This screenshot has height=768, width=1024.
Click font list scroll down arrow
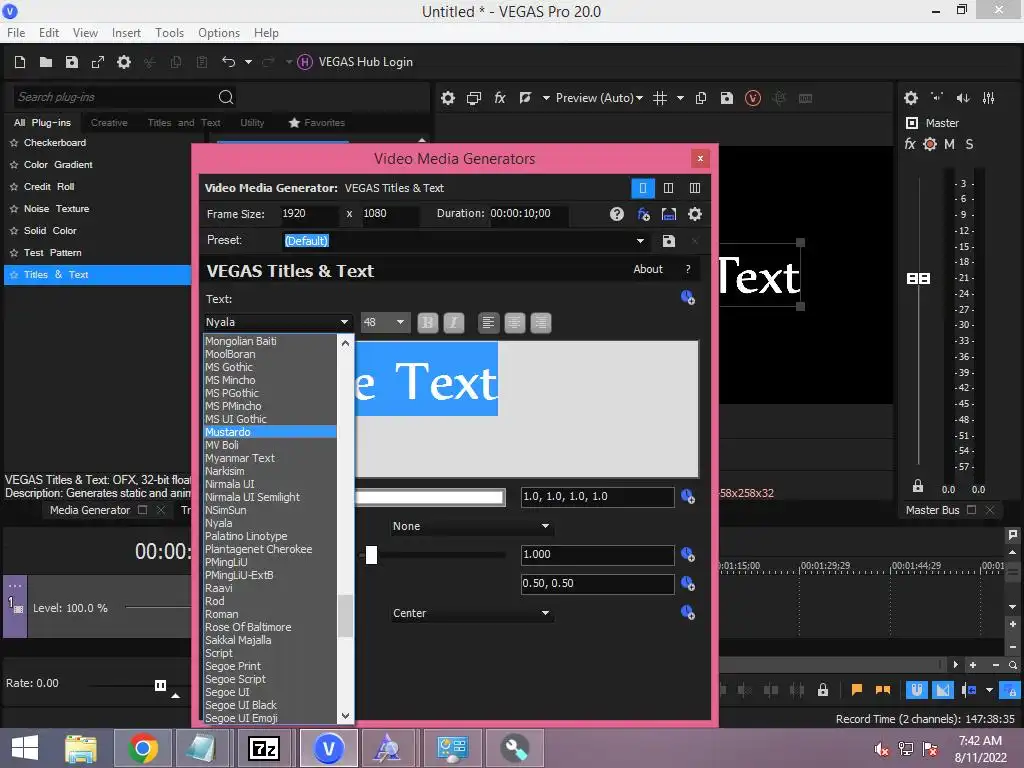point(345,716)
